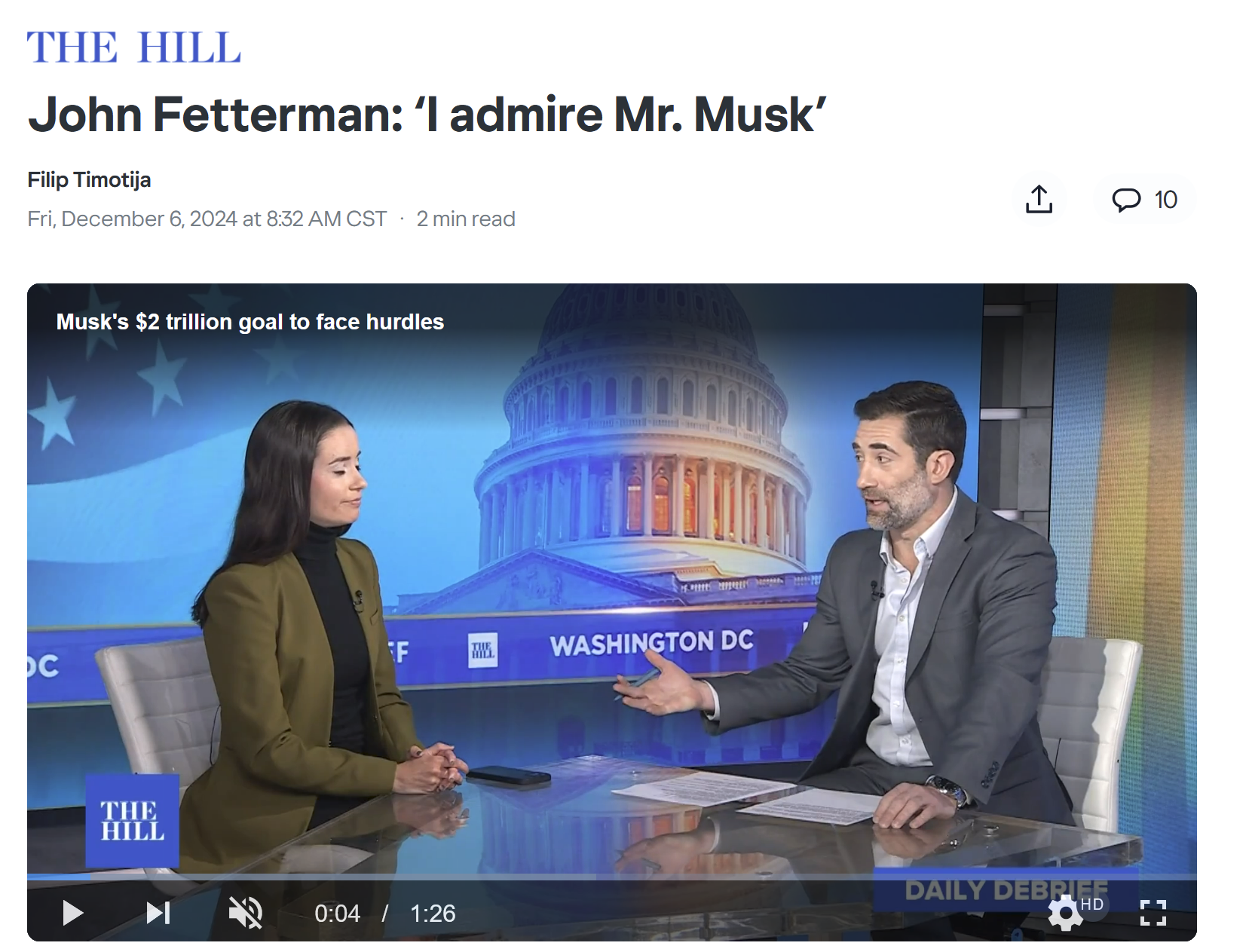Click the publish date Fri, December 6, 2024
Screen dimensions: 1249x952
pyautogui.click(x=207, y=219)
